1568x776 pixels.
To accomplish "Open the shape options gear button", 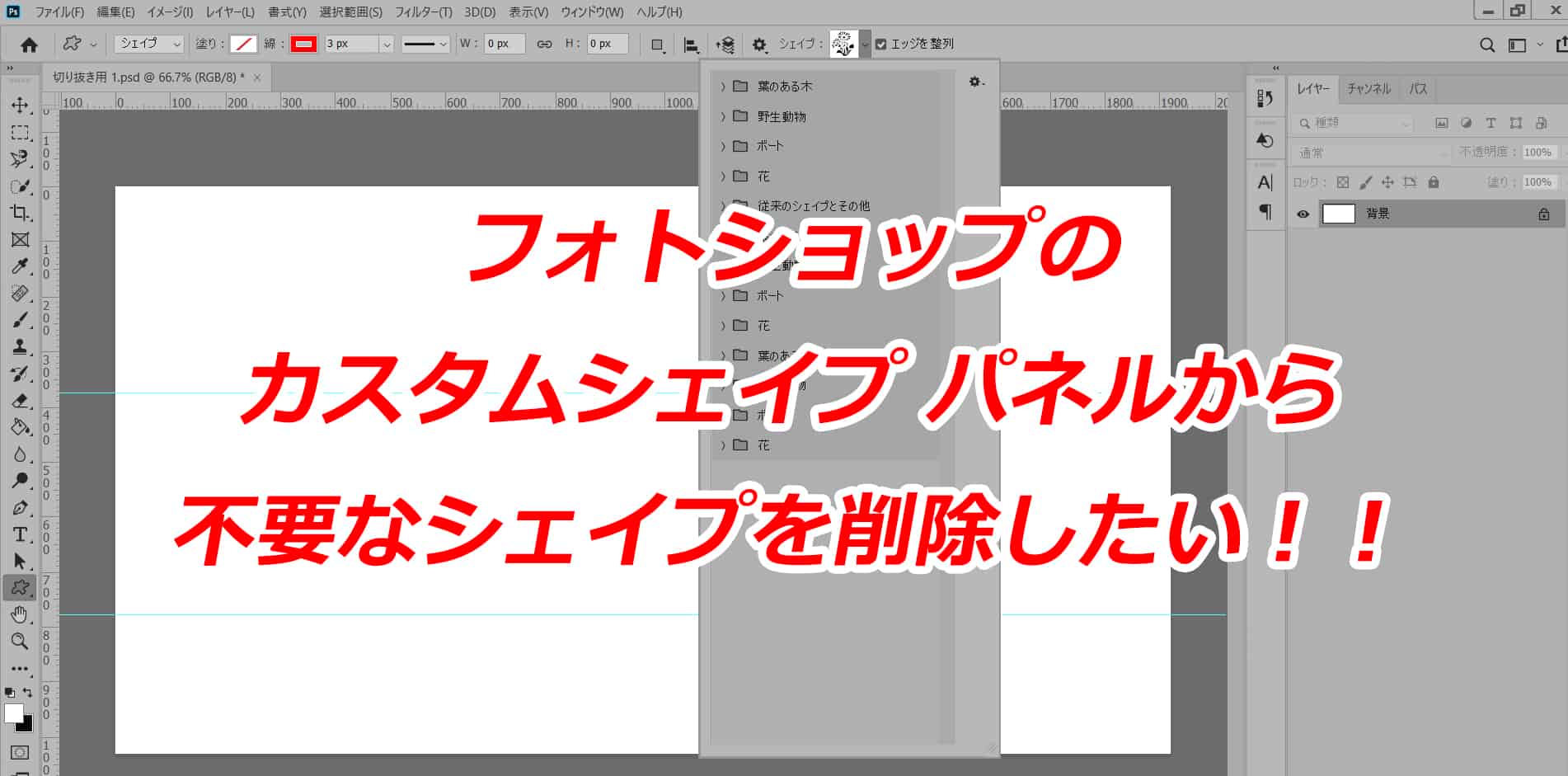I will (758, 45).
